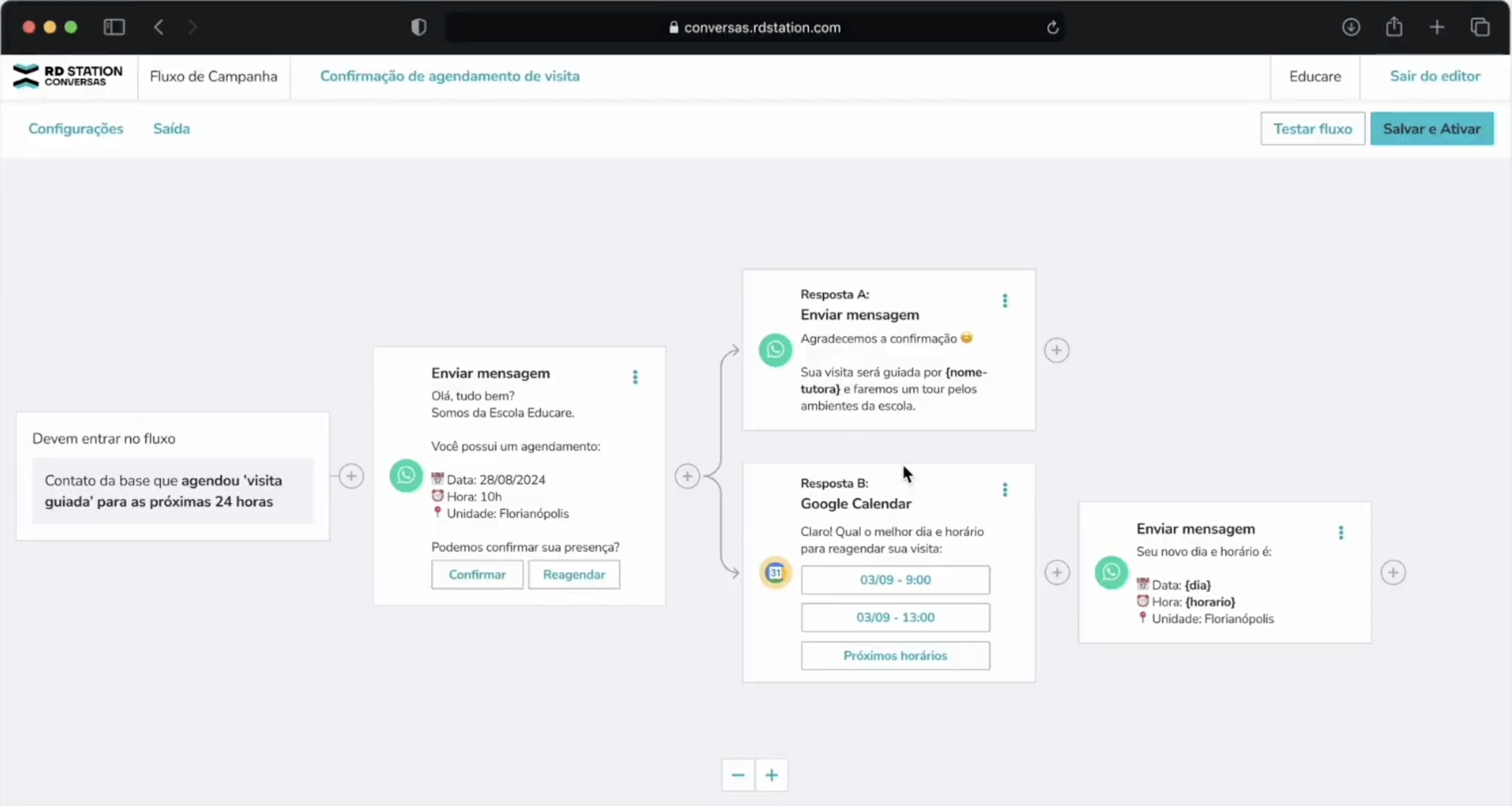Click WhatsApp icon on Resposta A node

coord(775,350)
